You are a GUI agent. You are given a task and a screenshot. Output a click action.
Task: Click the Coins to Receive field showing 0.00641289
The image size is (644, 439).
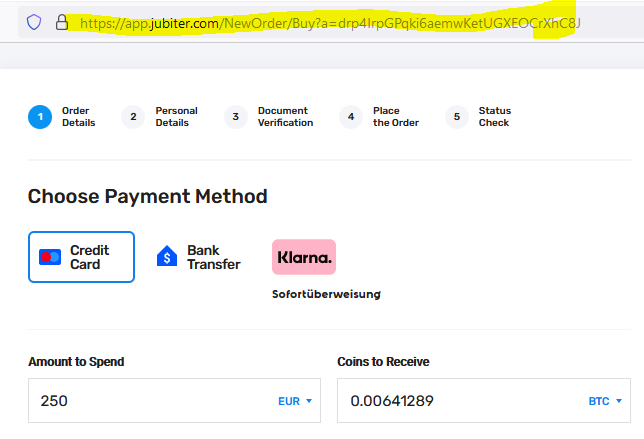pos(484,400)
